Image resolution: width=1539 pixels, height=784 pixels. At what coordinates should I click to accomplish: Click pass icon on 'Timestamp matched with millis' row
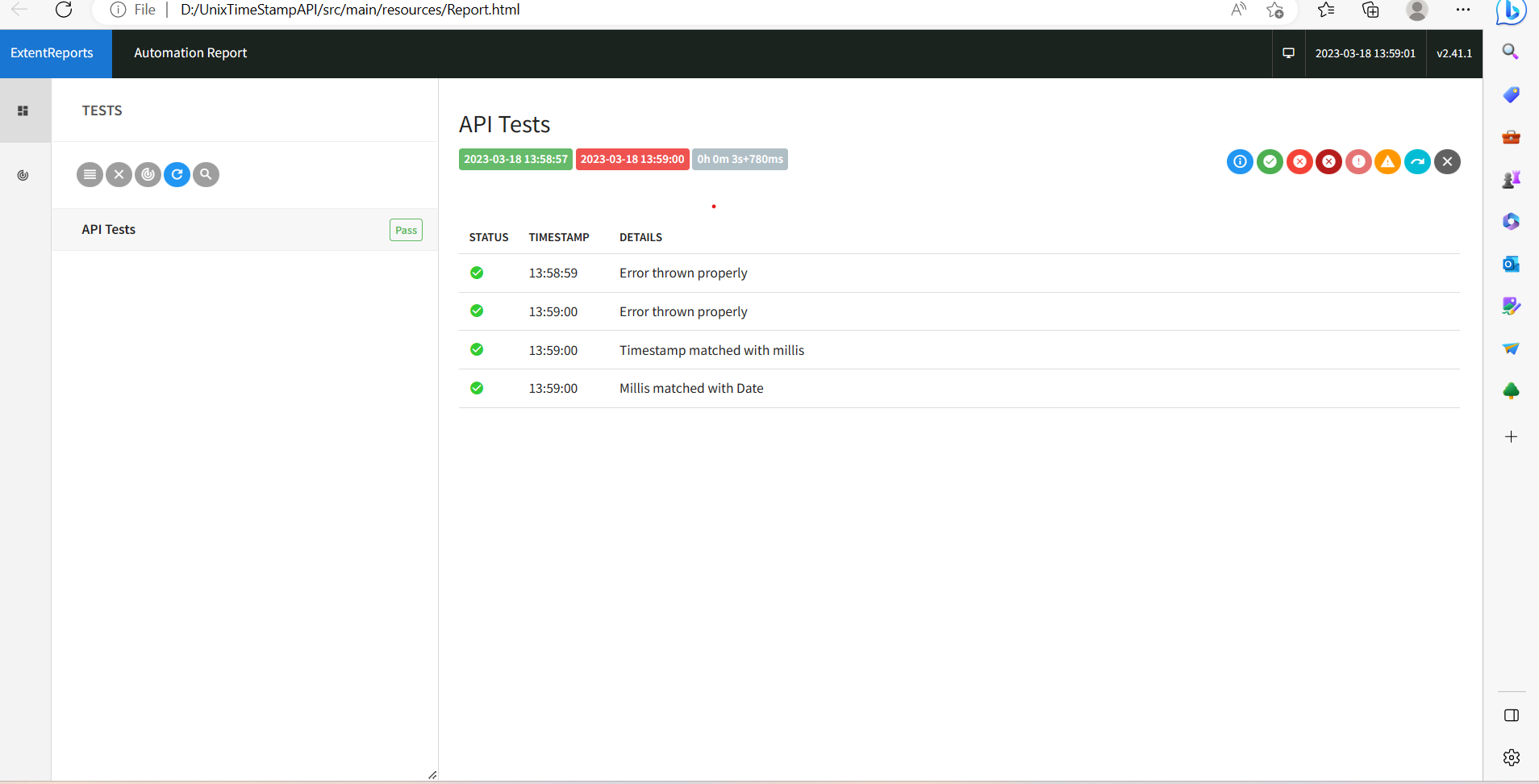point(477,349)
